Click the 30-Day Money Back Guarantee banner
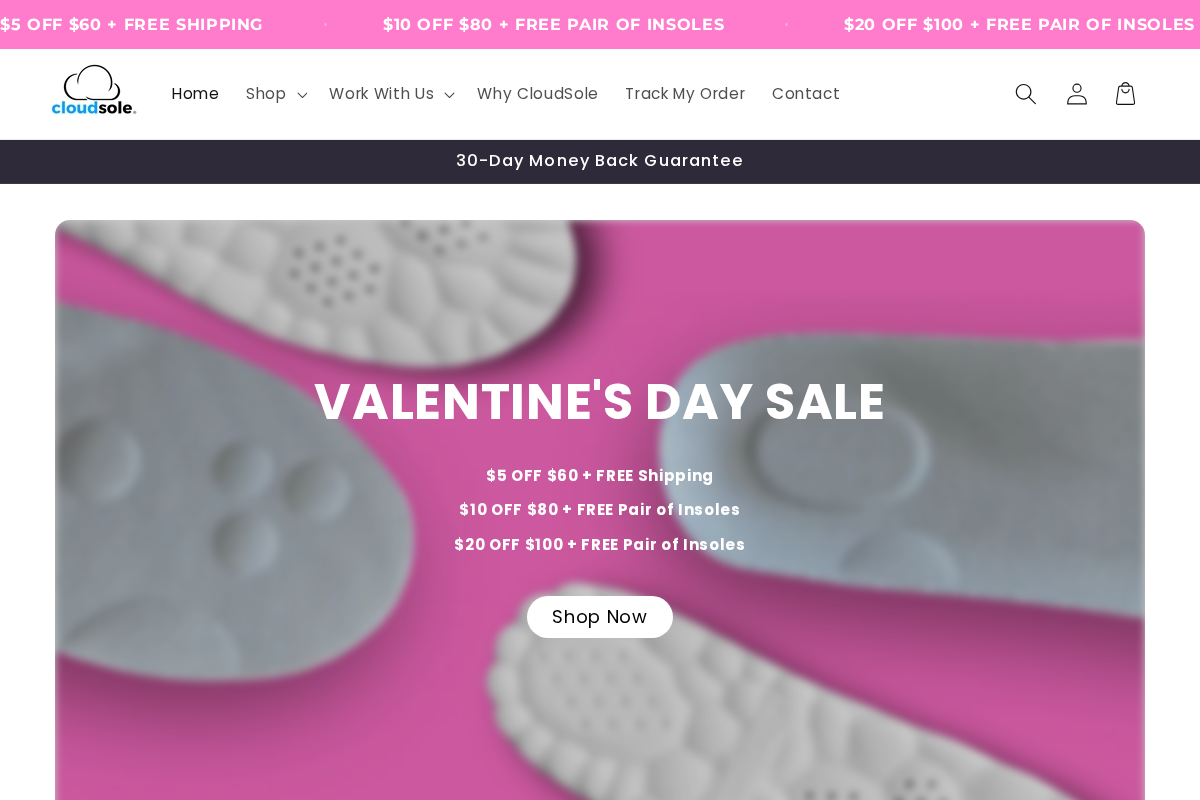 point(600,161)
